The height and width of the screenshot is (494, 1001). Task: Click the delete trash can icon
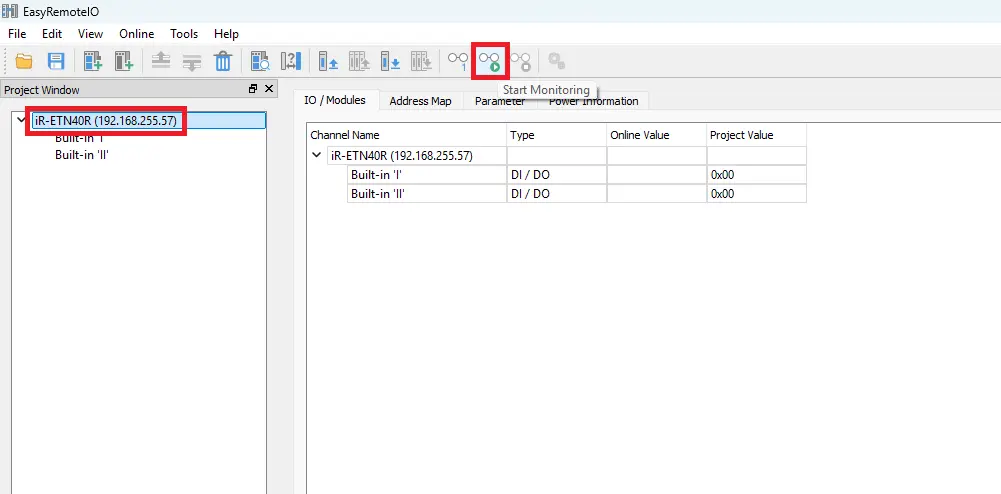[224, 61]
